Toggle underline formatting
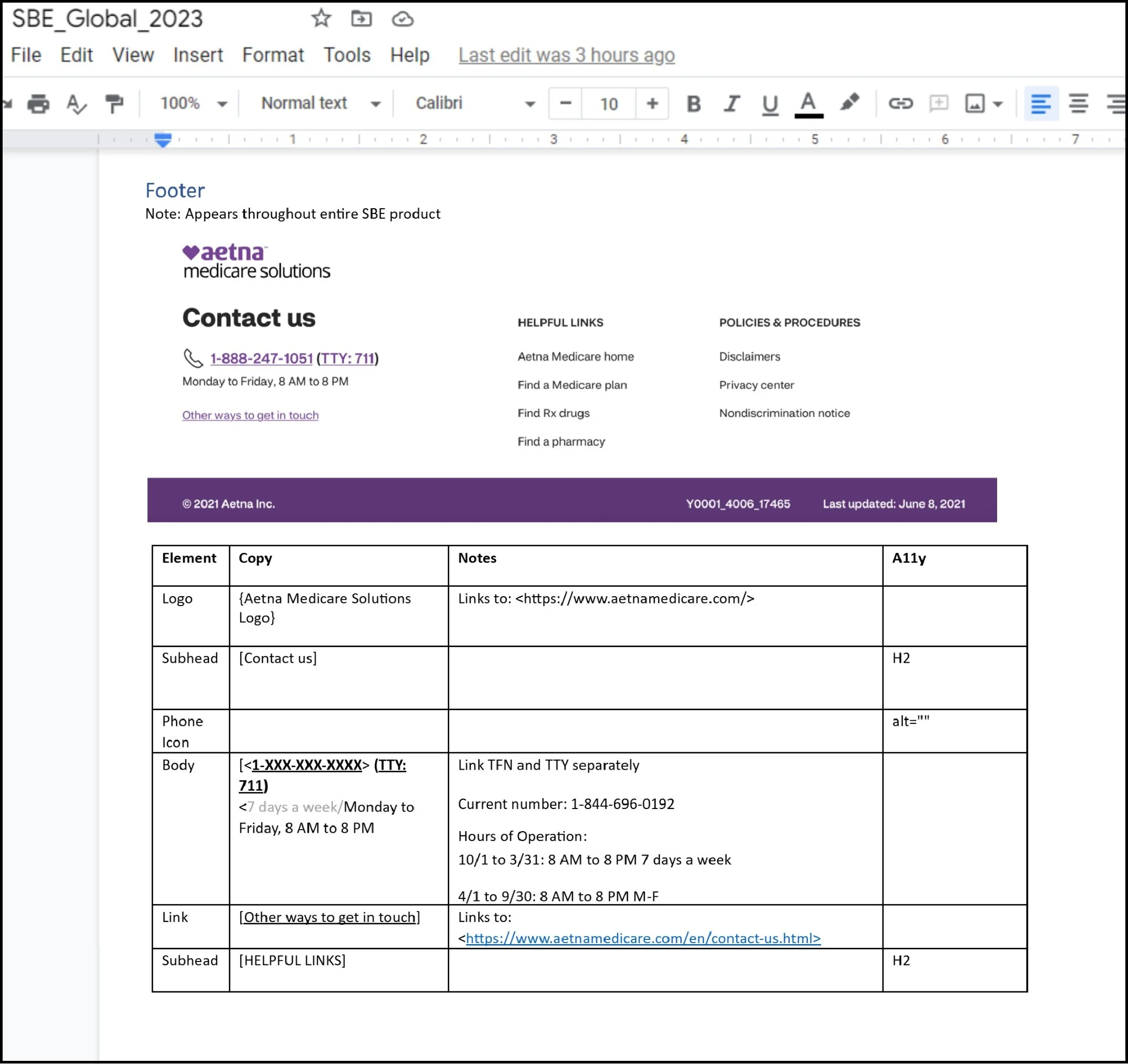This screenshot has width=1128, height=1064. pyautogui.click(x=770, y=105)
